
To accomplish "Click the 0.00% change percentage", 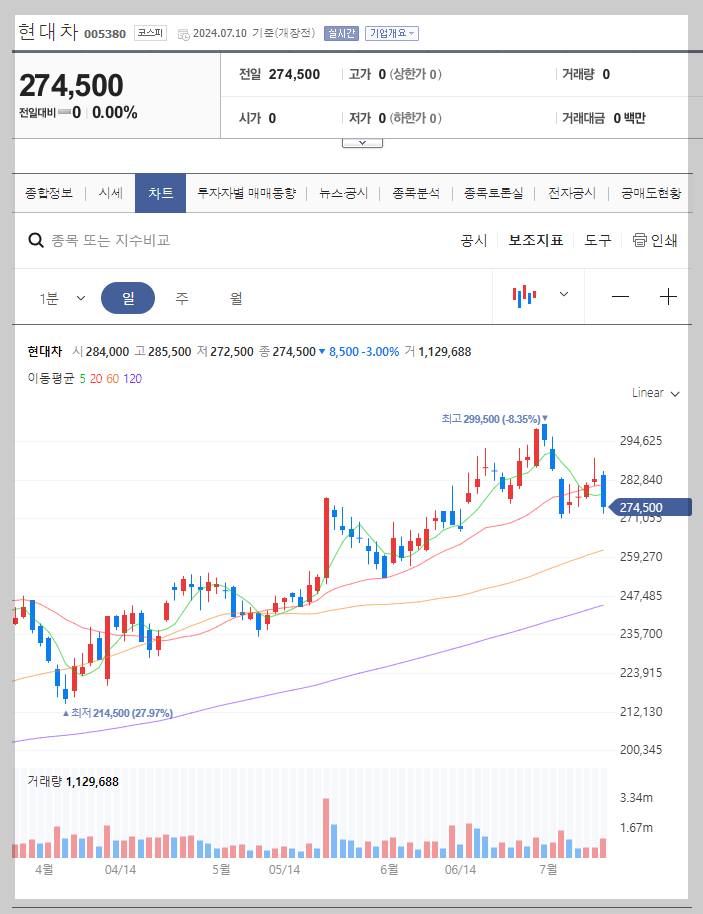I will click(115, 113).
